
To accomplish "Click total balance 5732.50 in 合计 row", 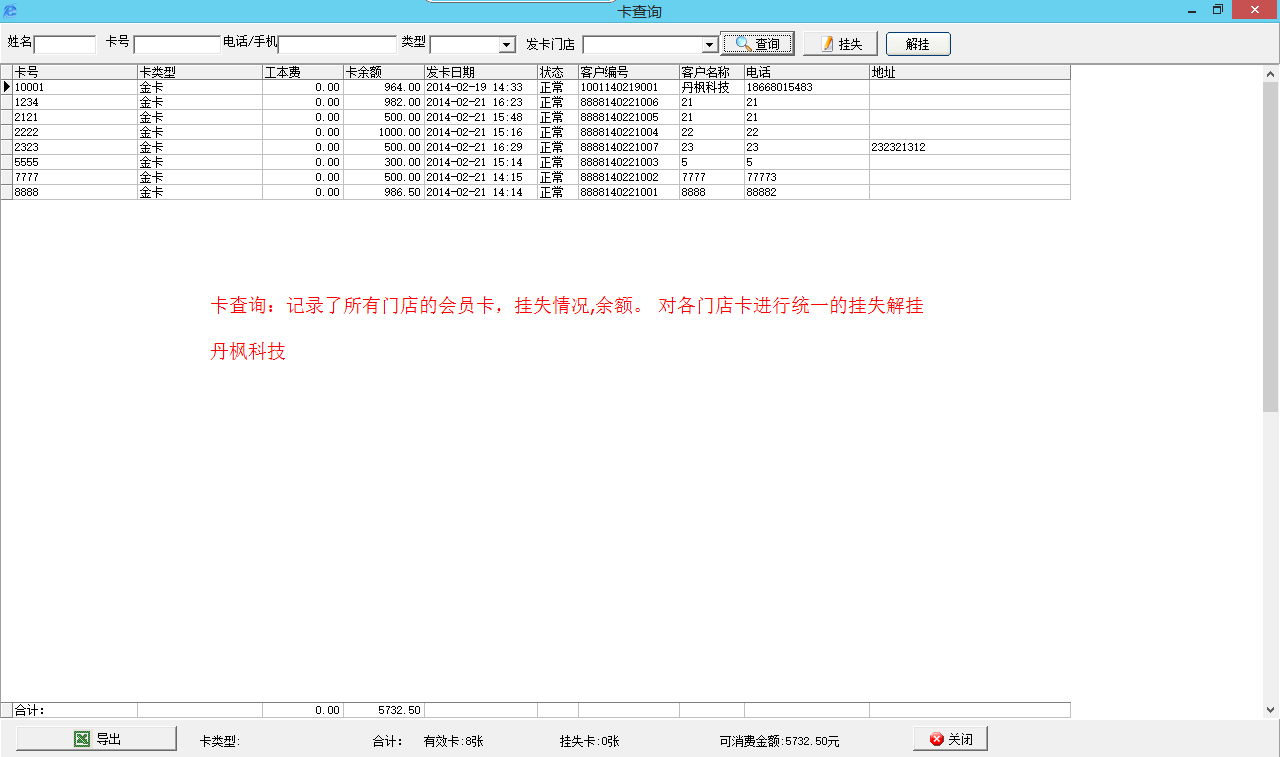I will pyautogui.click(x=384, y=710).
